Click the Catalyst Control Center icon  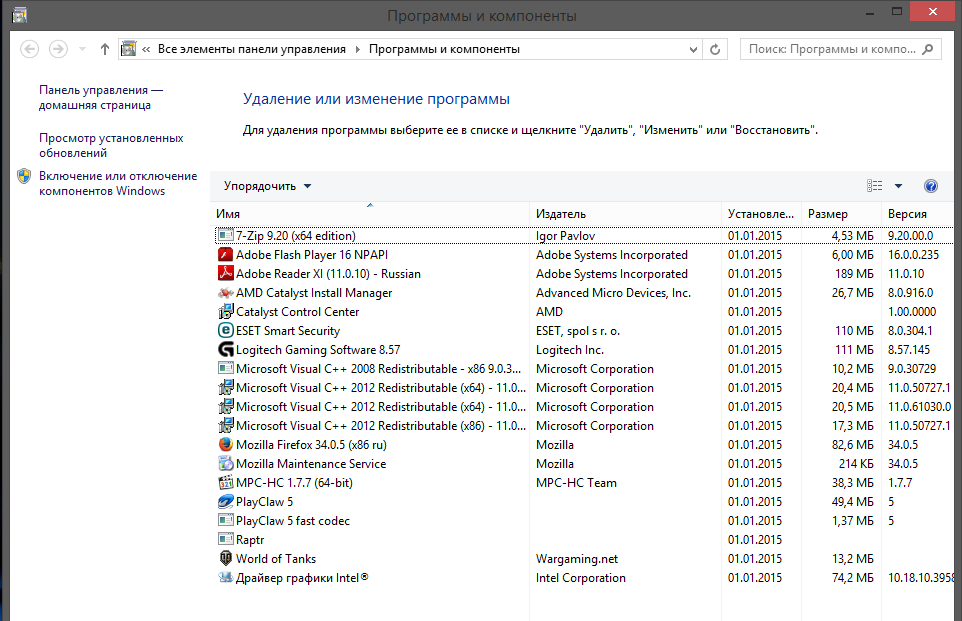tap(226, 312)
